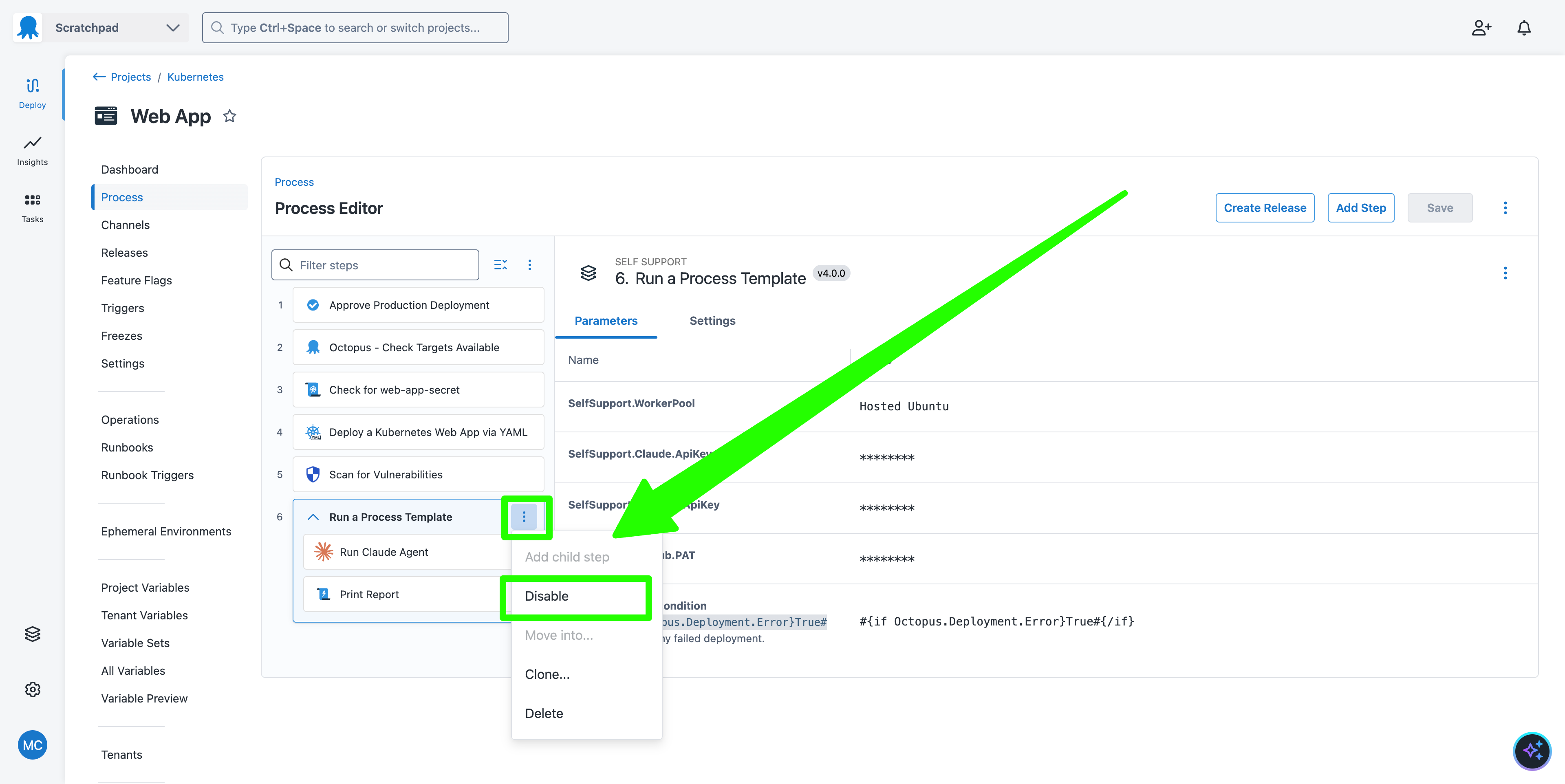Screen dimensions: 1565x784
Task: Open the configuration gear in sidebar
Action: coord(32,689)
